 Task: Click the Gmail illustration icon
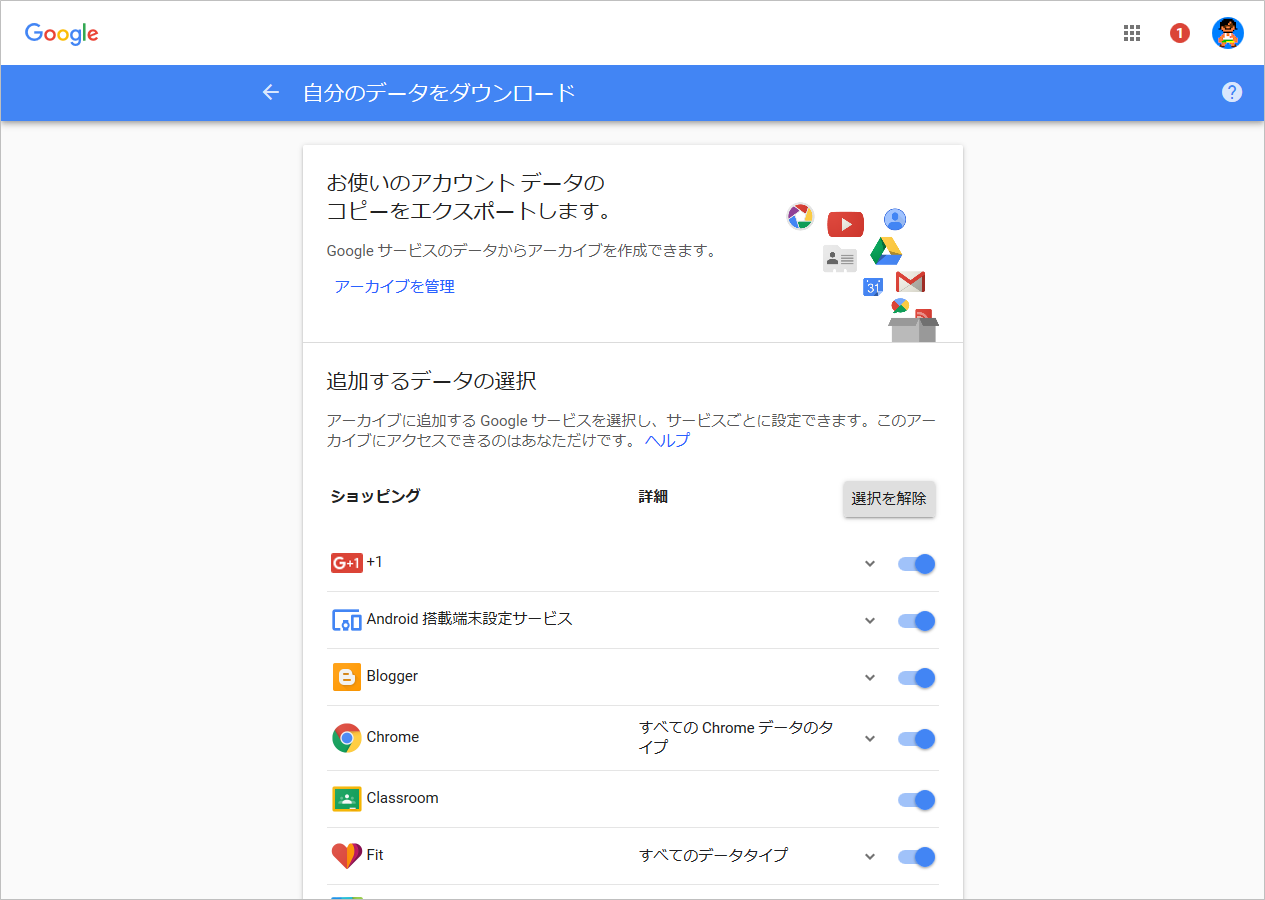[x=910, y=282]
